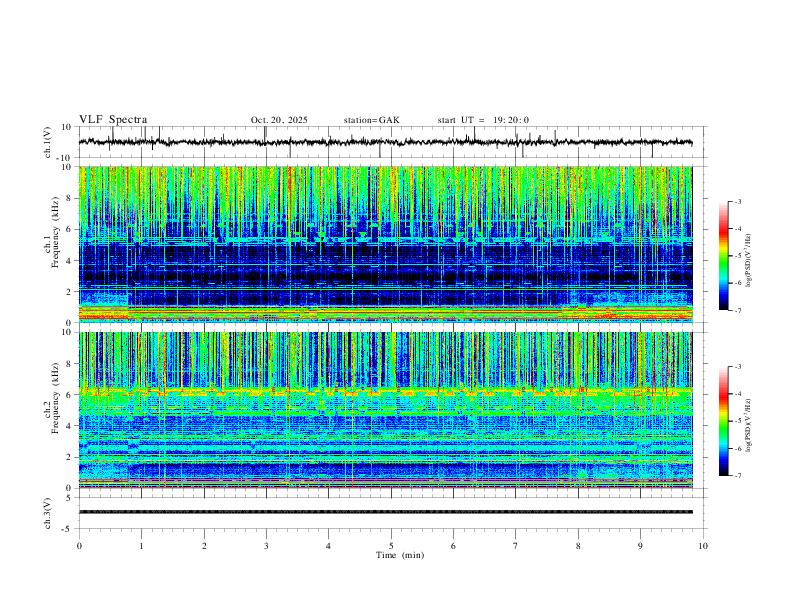
Task: Click the 'Time (min)' axis title
Action: [x=400, y=555]
